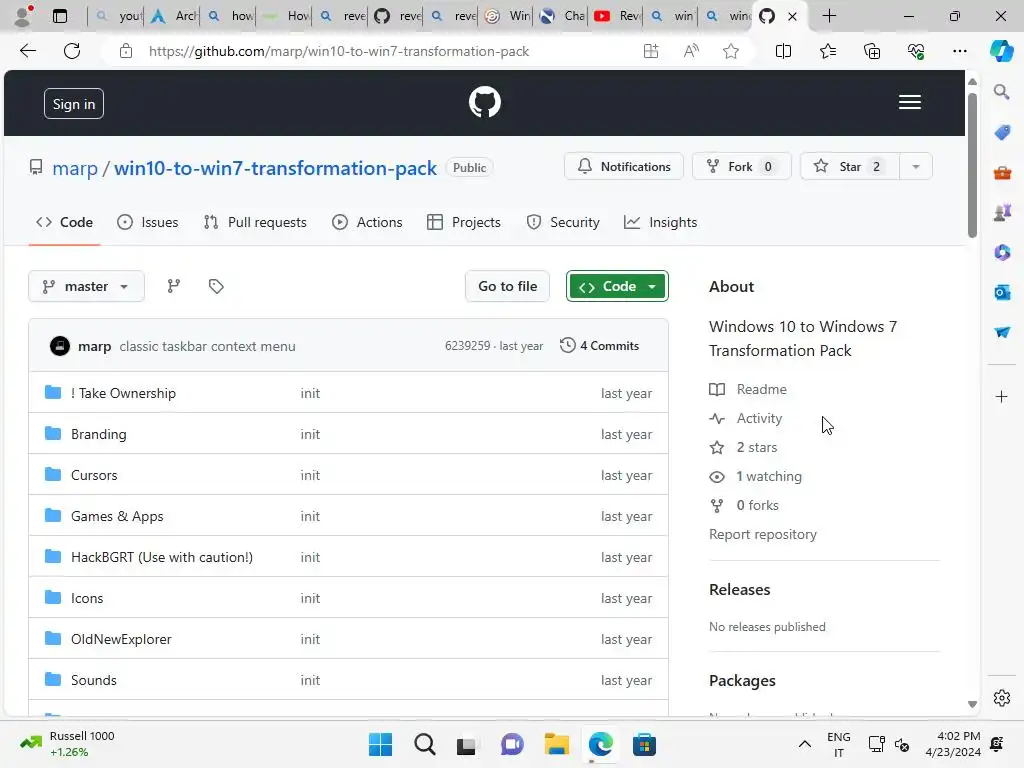Open Windows Start menu
The width and height of the screenshot is (1024, 768).
click(381, 744)
